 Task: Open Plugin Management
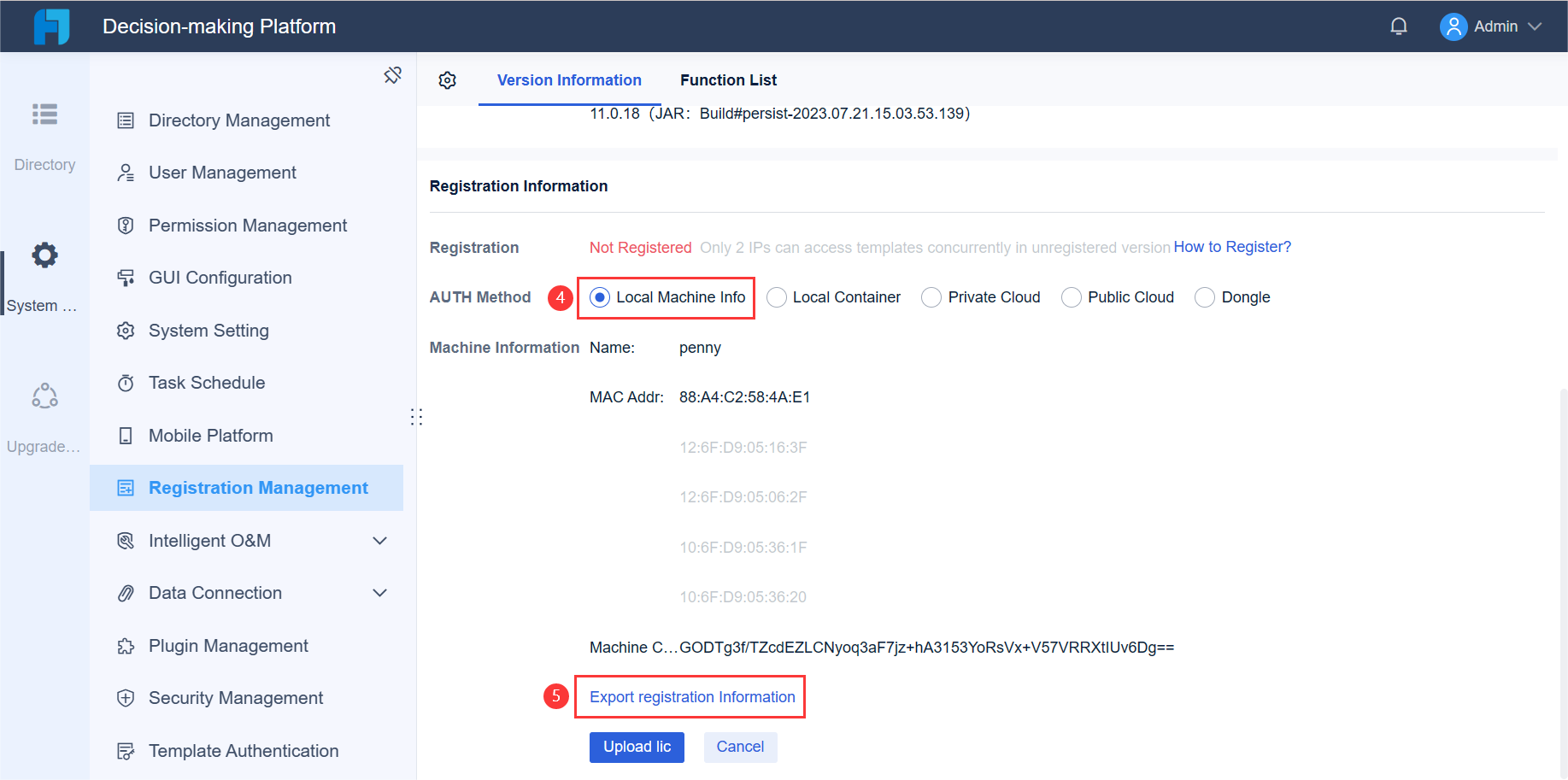click(x=228, y=645)
